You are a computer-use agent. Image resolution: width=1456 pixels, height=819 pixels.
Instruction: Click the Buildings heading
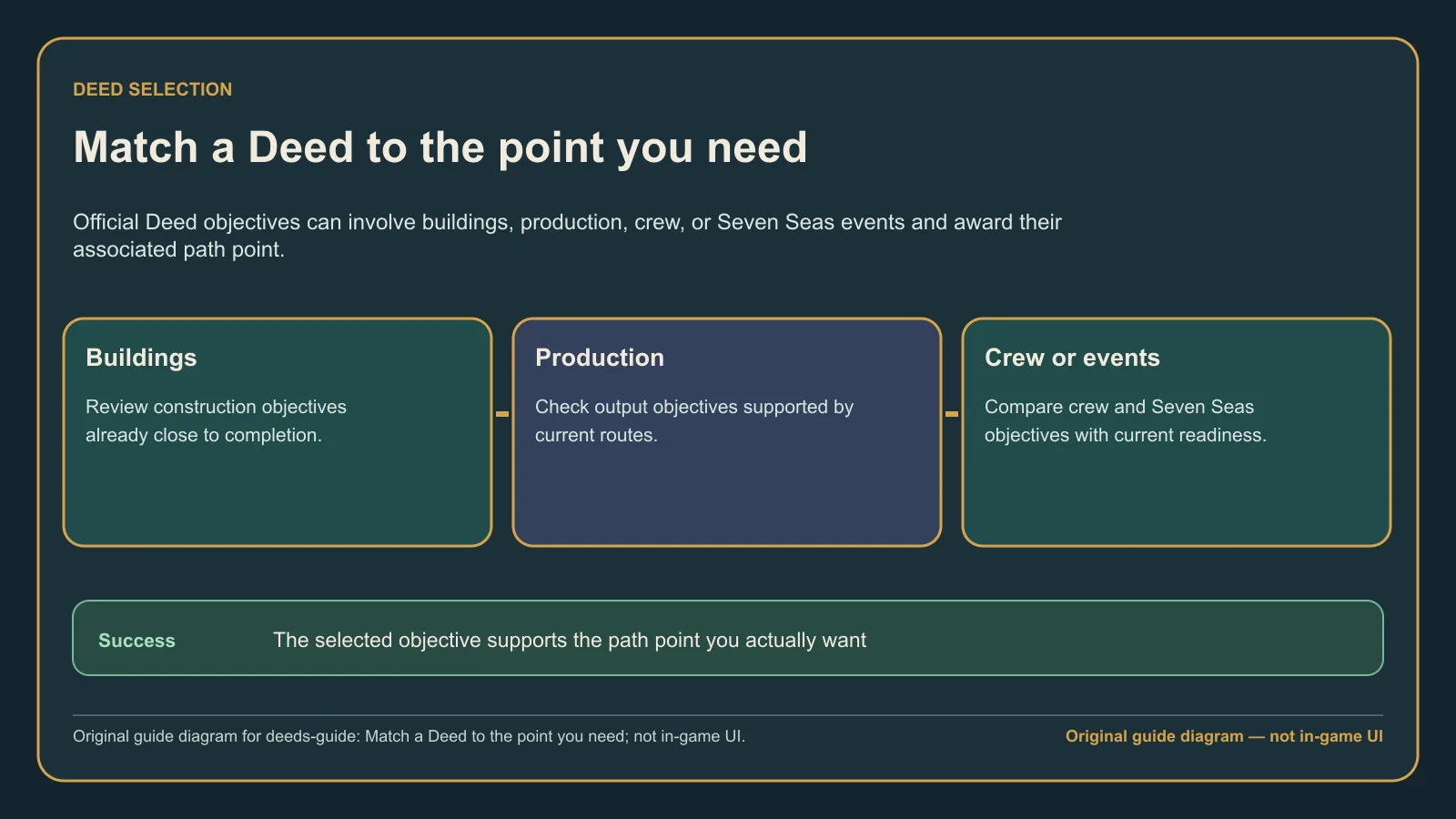click(x=141, y=358)
